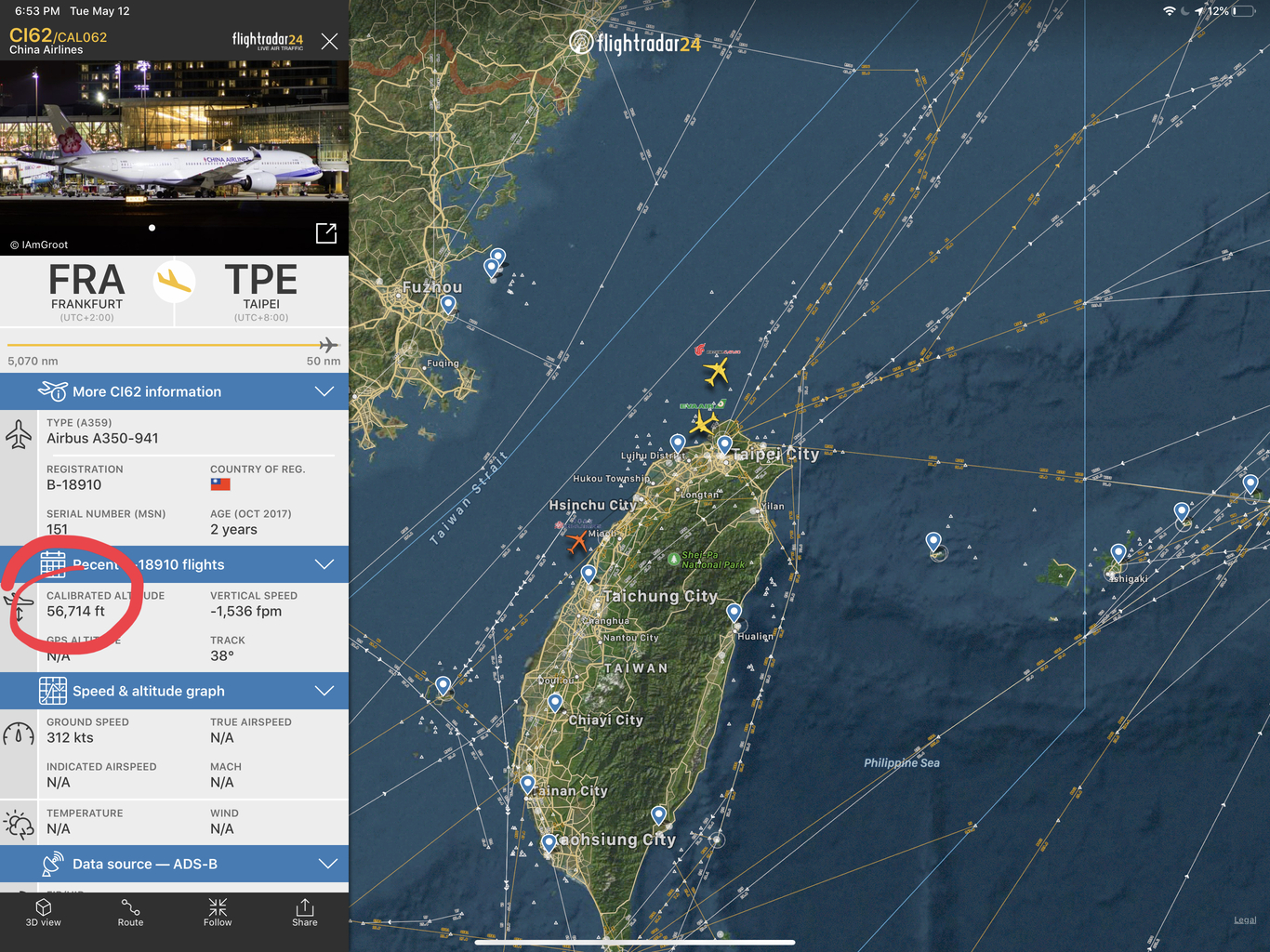
Task: Tap the Philippine Sea map label
Action: [902, 763]
